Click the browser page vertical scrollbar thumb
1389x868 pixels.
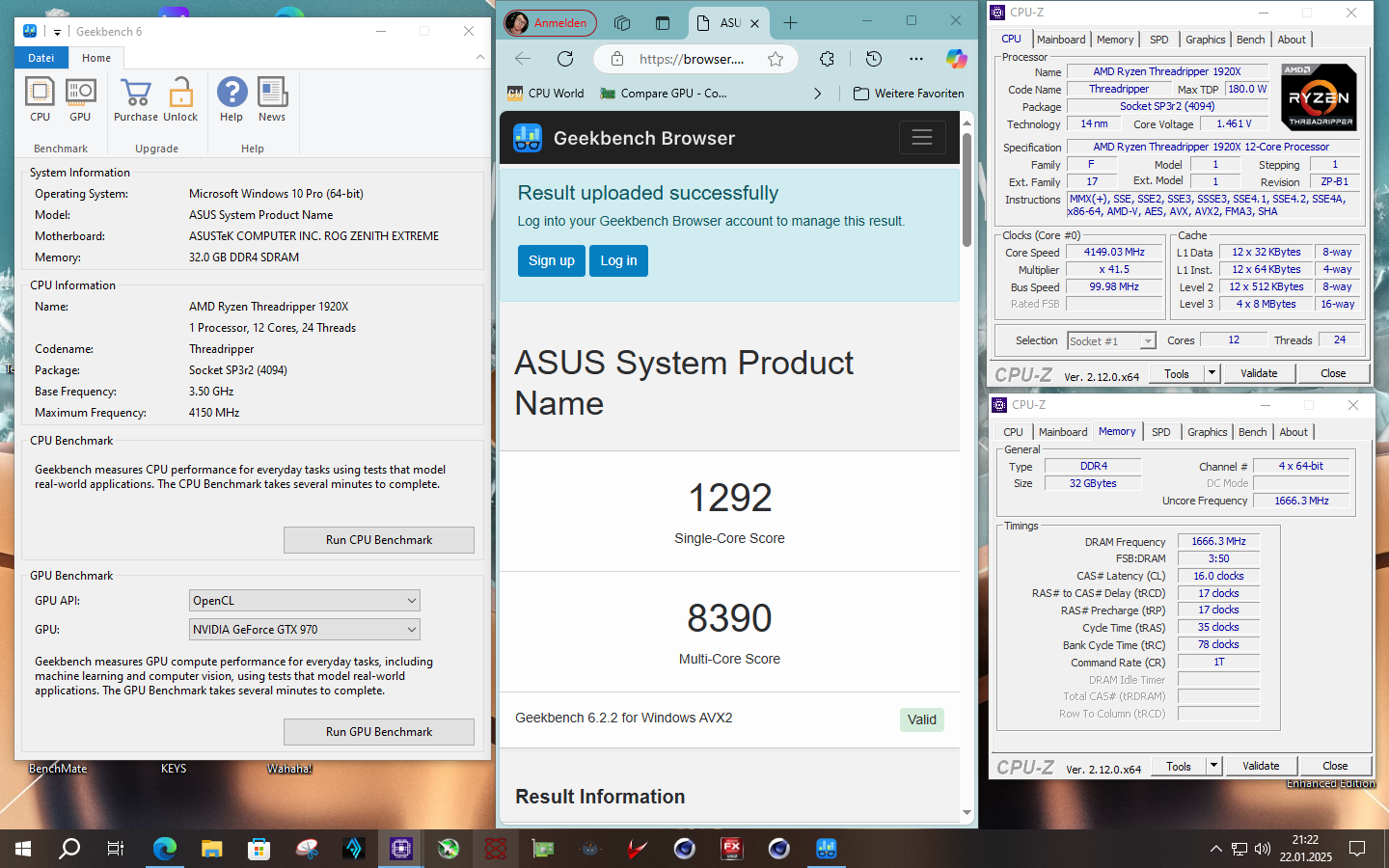click(x=967, y=188)
